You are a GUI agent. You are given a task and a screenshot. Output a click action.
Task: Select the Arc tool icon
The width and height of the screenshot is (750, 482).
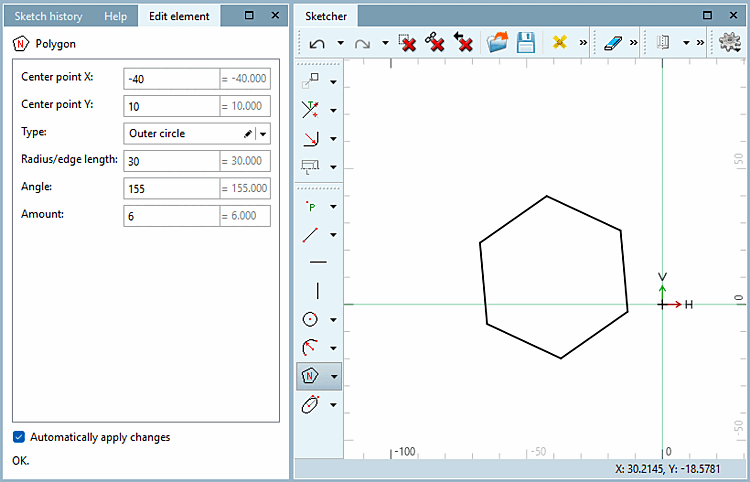coord(310,348)
